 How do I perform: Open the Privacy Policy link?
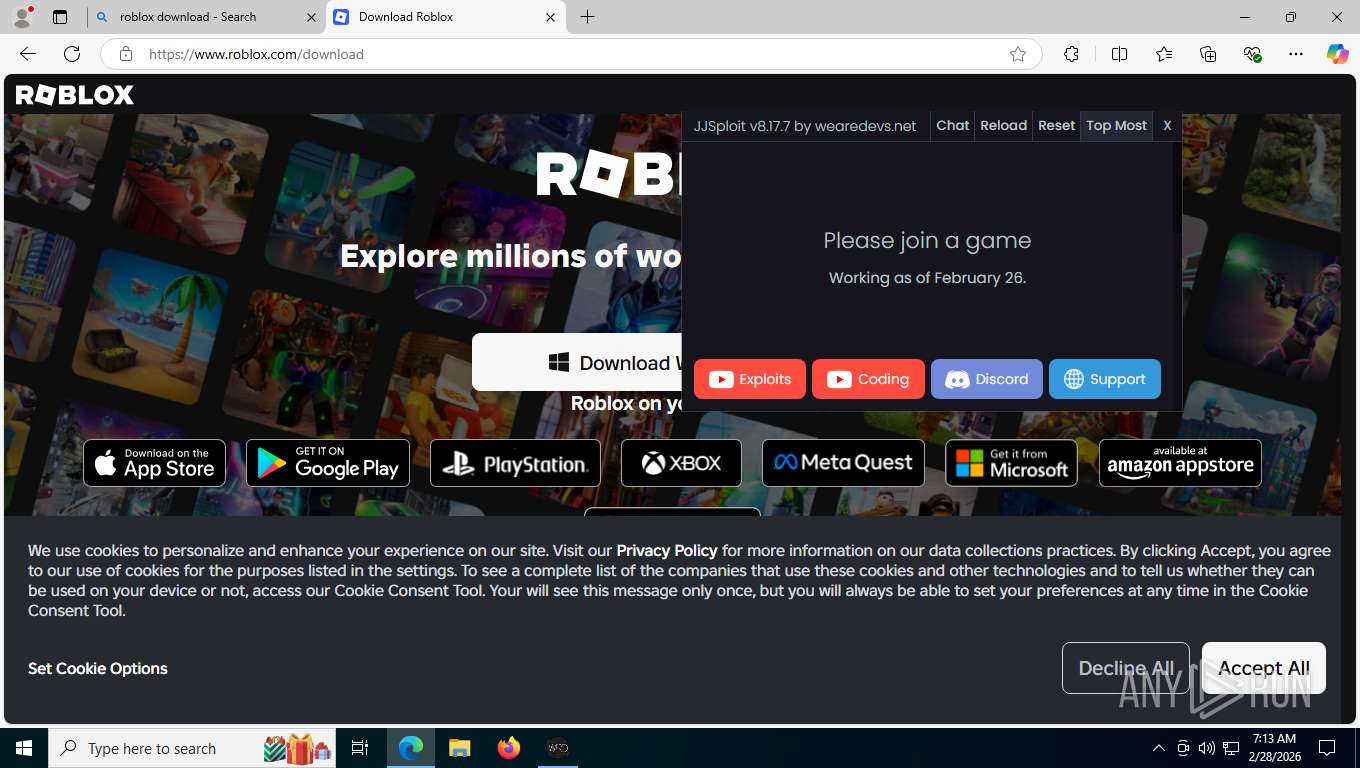click(x=667, y=550)
